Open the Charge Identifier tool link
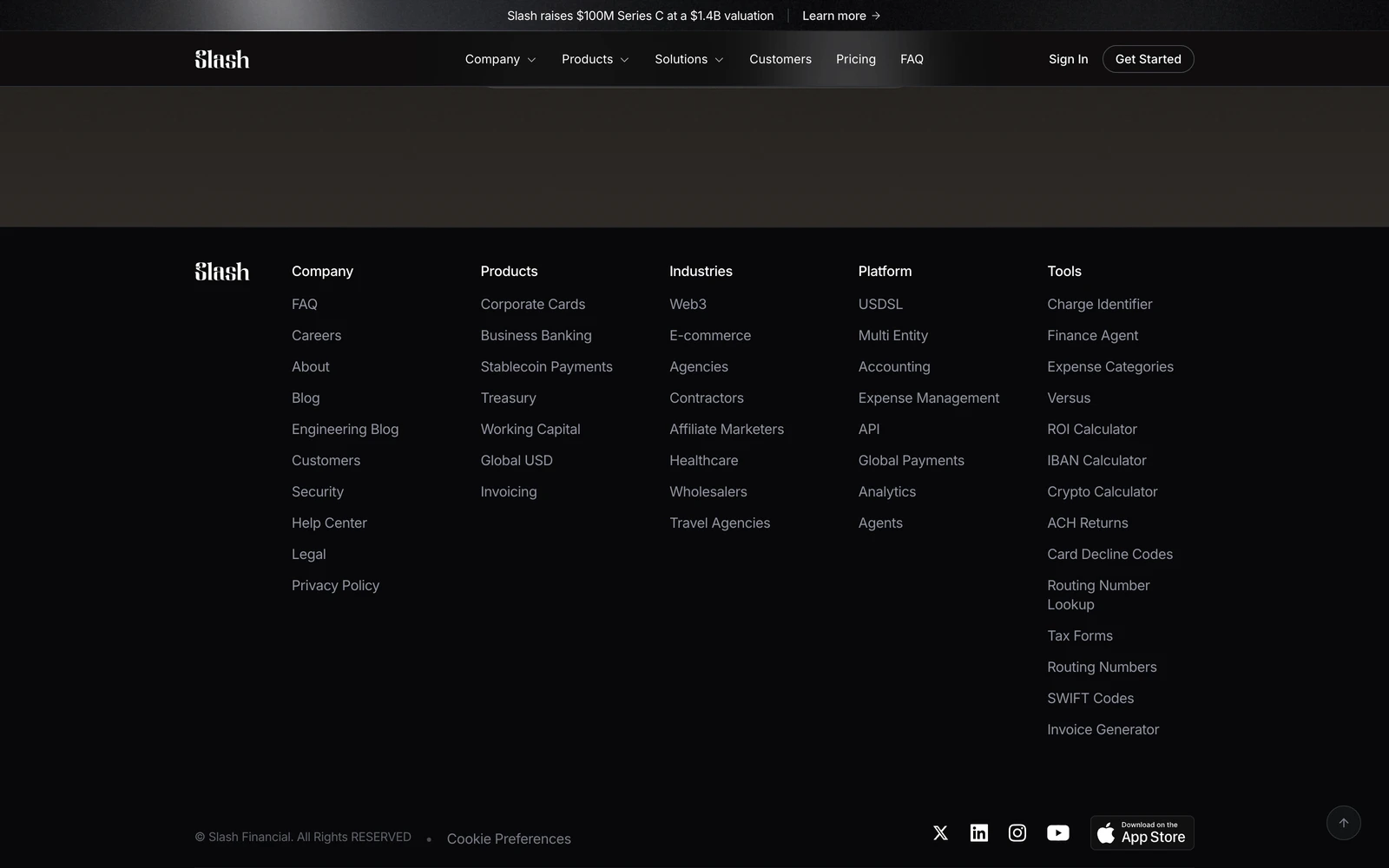Image resolution: width=1389 pixels, height=868 pixels. coord(1100,304)
